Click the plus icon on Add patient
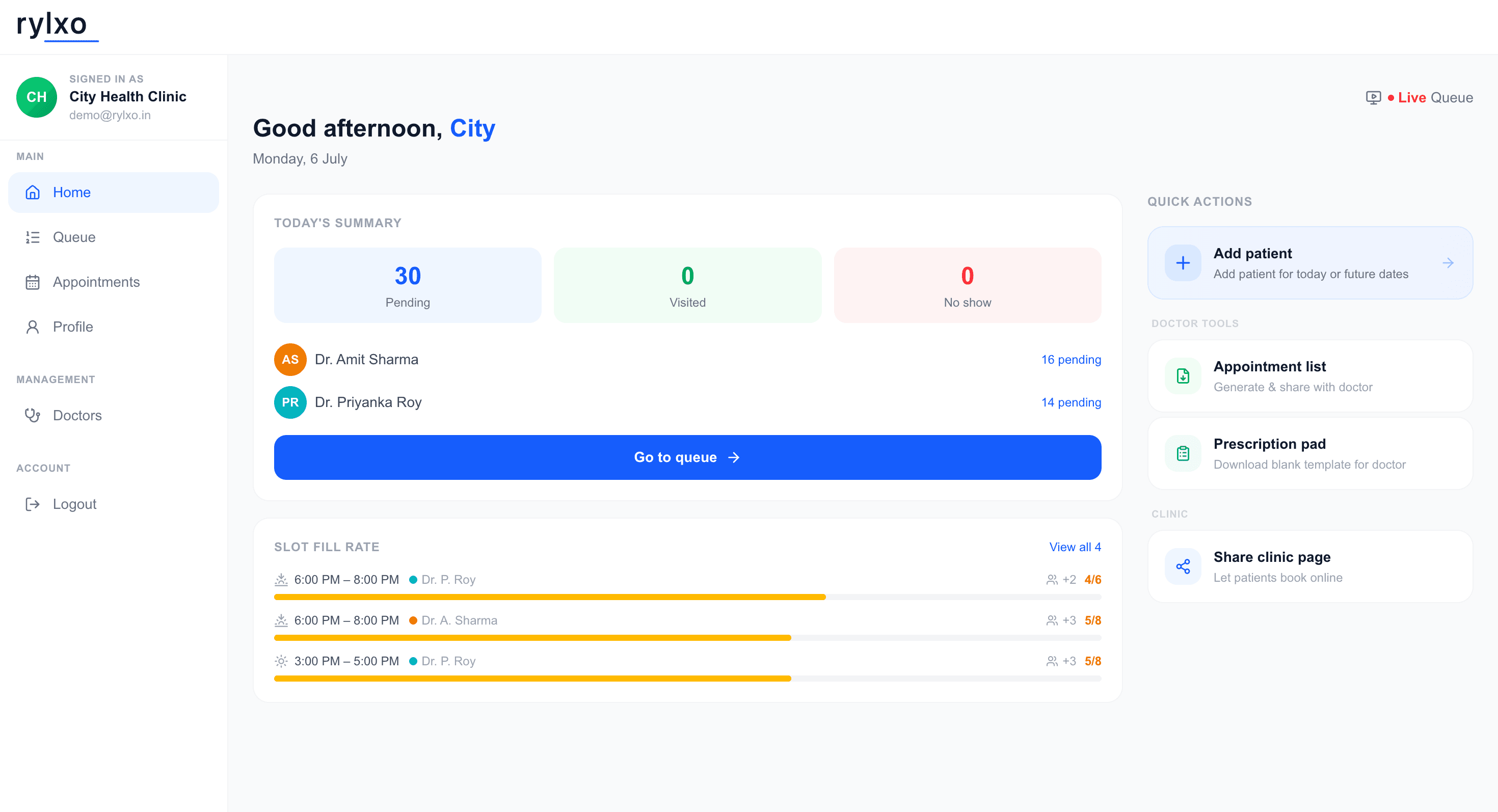The image size is (1498, 812). coord(1182,263)
